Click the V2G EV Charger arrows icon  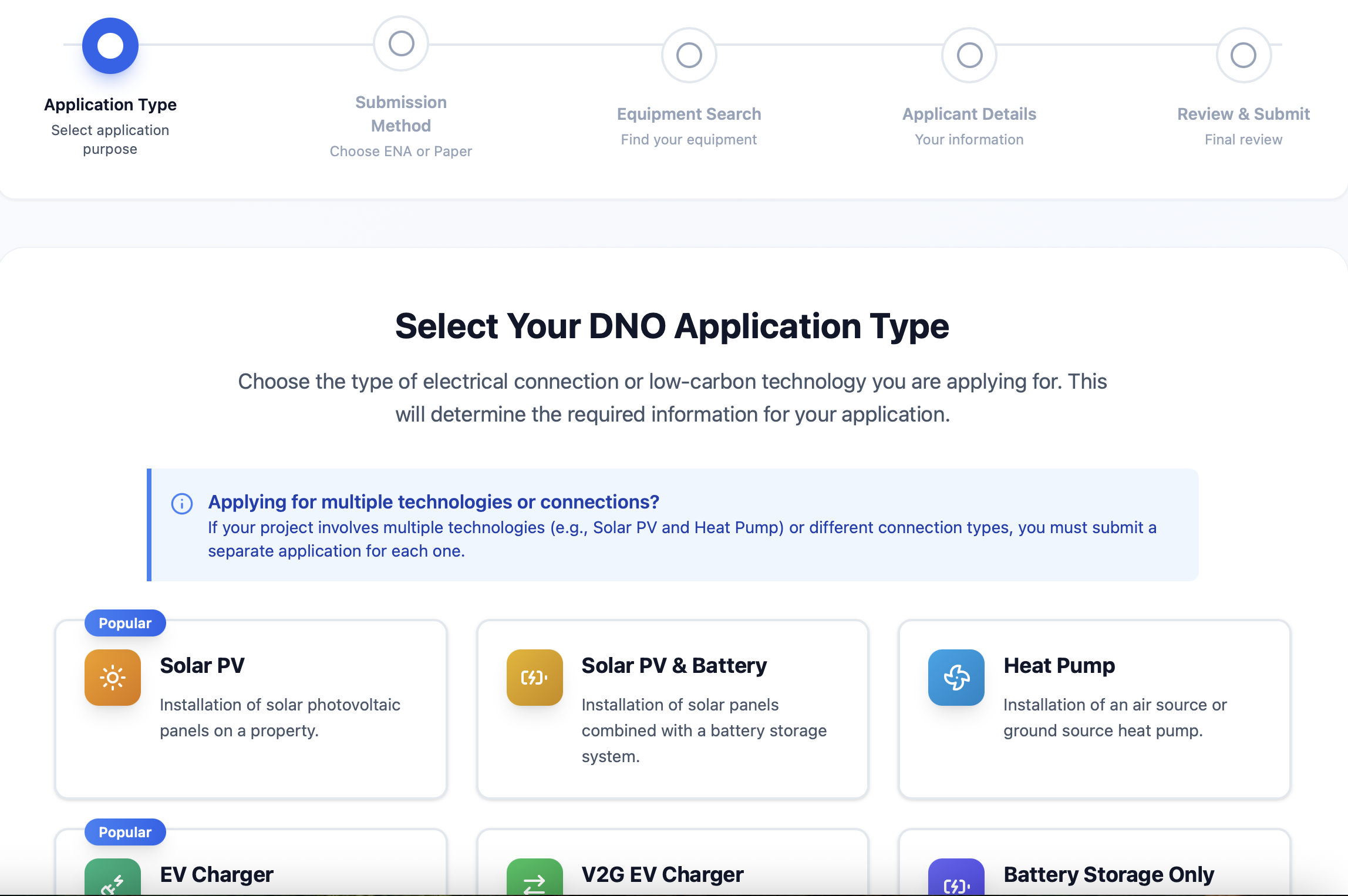coord(534,879)
